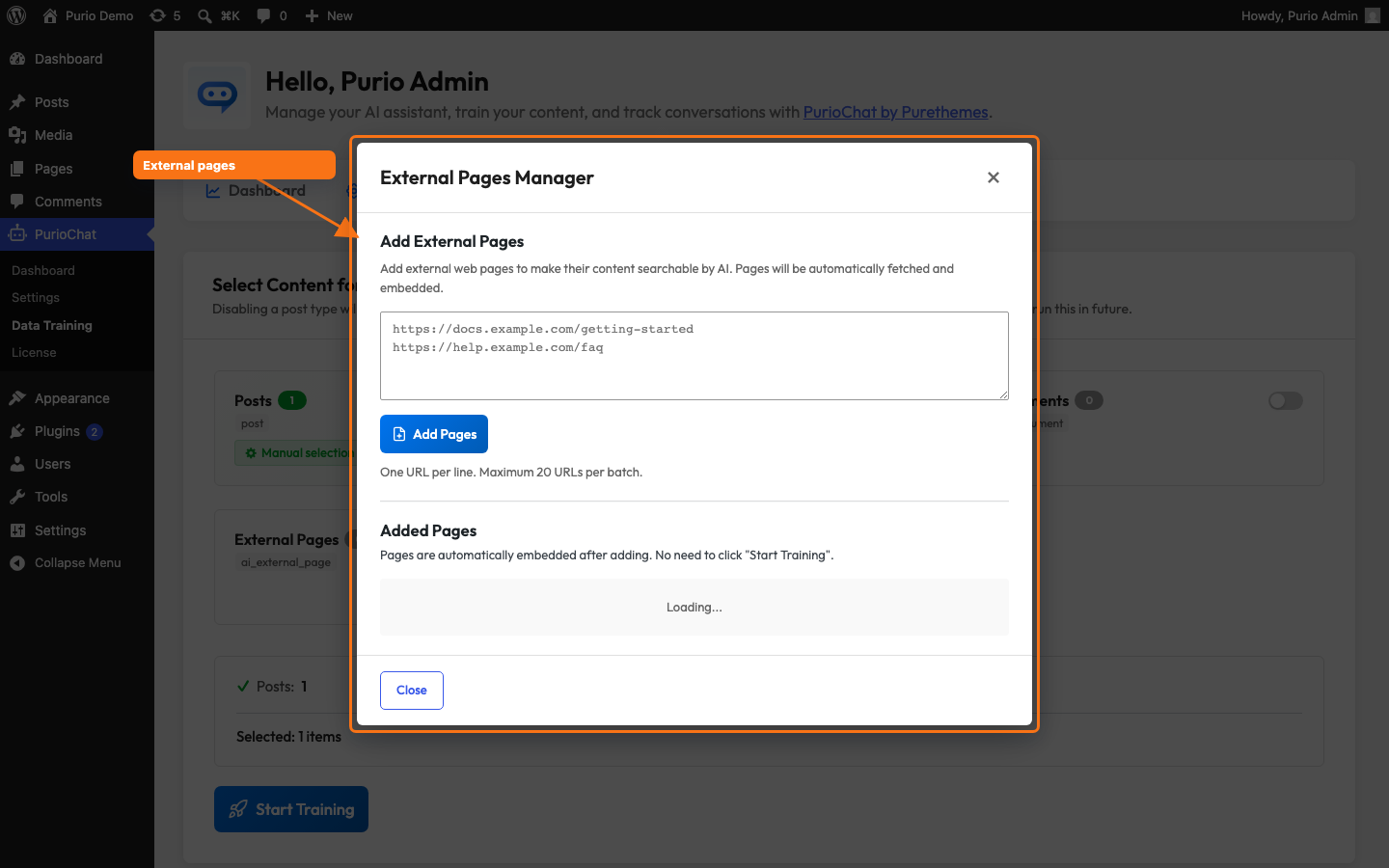Screen dimensions: 1389x868
Task: Click the WordPress logo icon in admin bar
Action: click(x=16, y=15)
